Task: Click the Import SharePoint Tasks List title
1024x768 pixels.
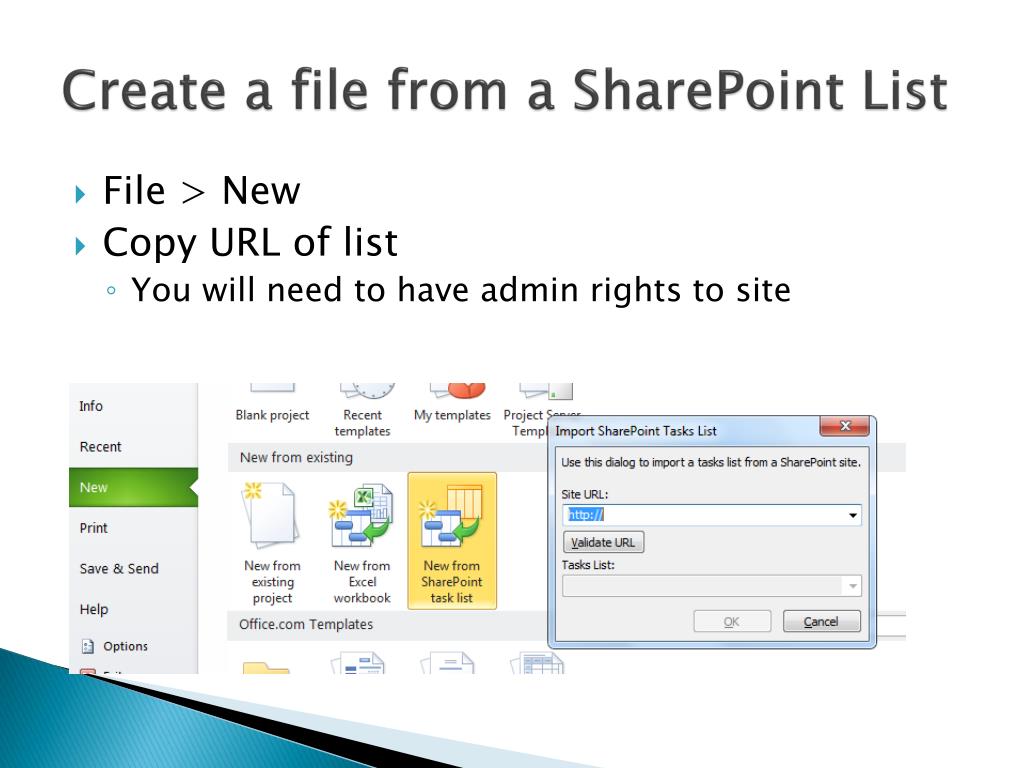Action: (x=635, y=431)
